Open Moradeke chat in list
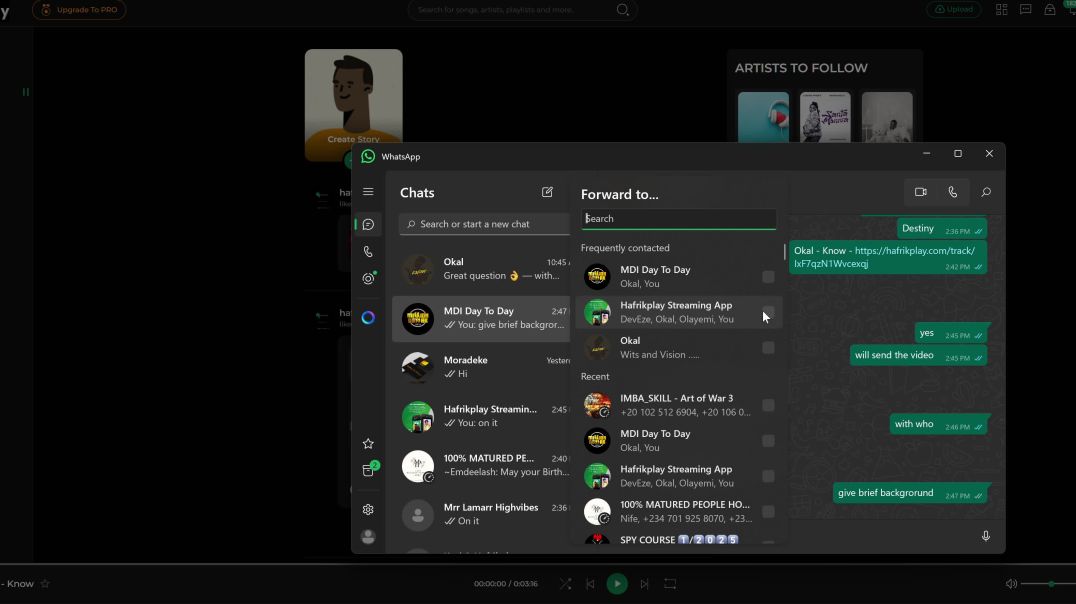 tap(481, 367)
